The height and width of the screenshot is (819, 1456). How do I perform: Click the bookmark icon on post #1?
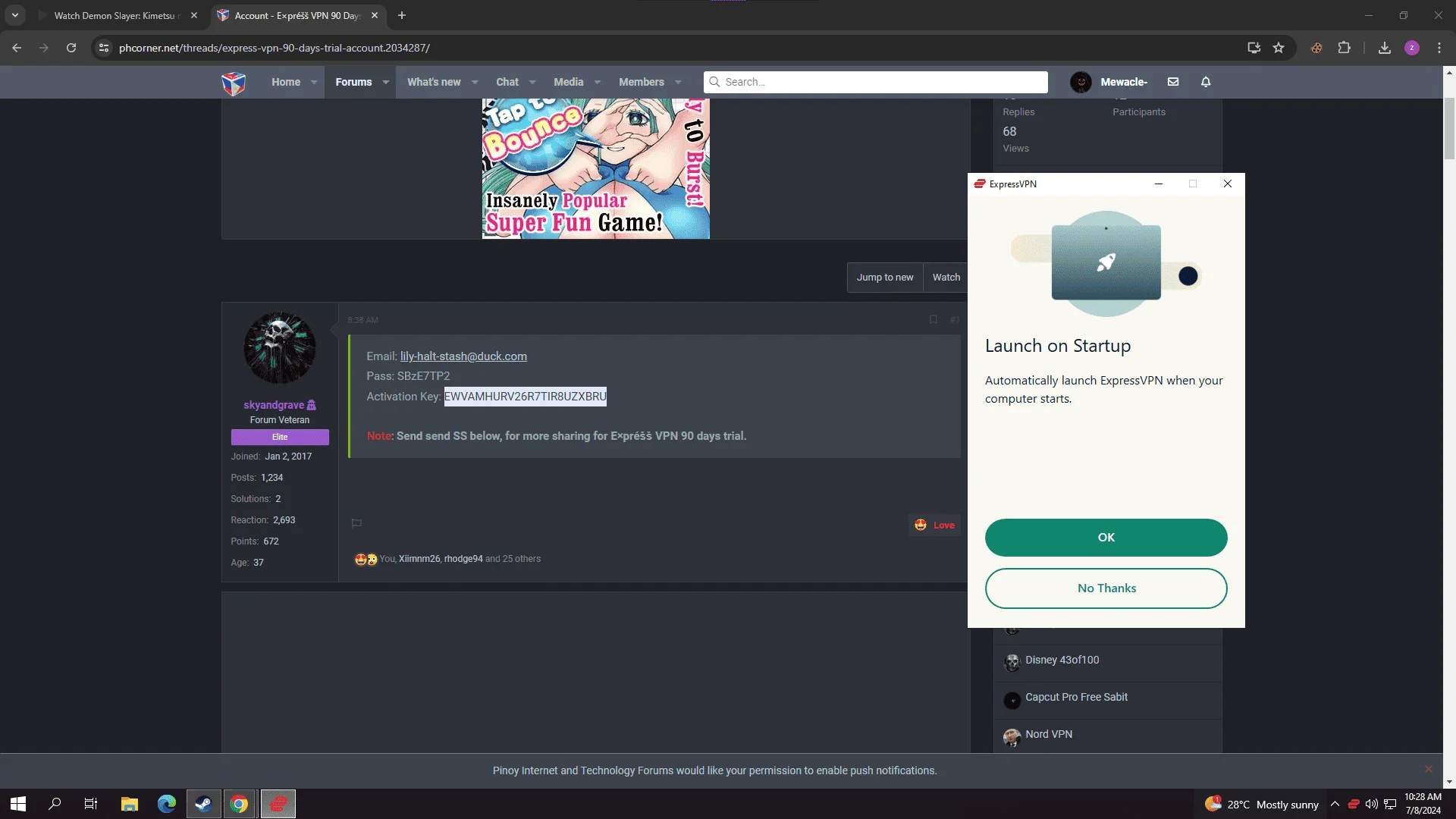coord(934,320)
